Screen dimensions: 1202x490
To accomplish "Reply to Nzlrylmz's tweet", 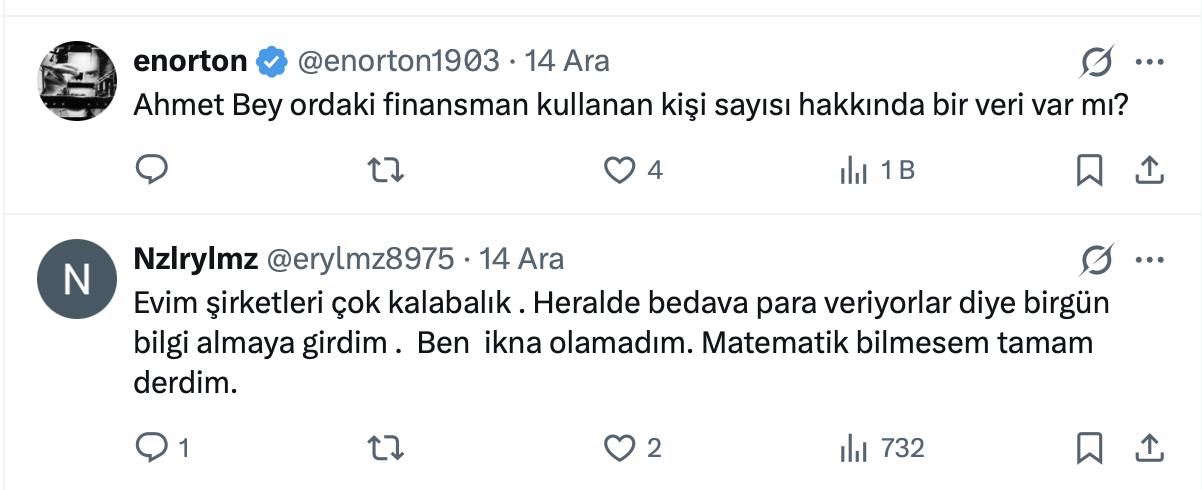I will click(x=151, y=447).
